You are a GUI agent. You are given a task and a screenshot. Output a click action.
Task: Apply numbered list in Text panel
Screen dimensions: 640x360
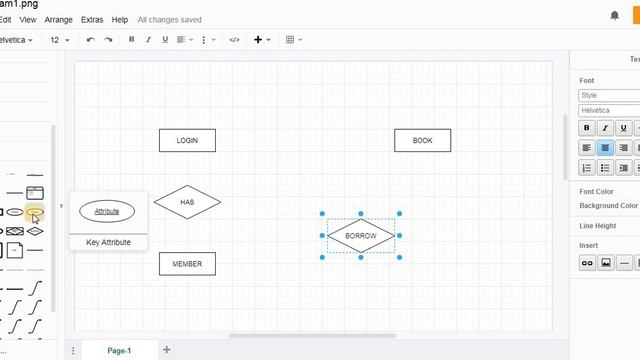click(x=587, y=168)
